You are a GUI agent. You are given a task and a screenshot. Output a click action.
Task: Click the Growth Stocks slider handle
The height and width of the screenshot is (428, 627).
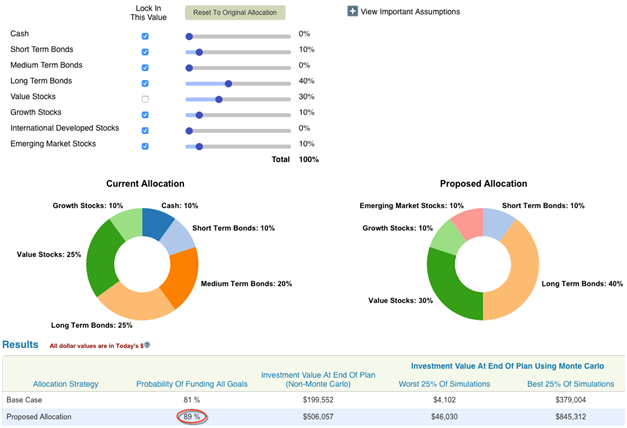198,115
